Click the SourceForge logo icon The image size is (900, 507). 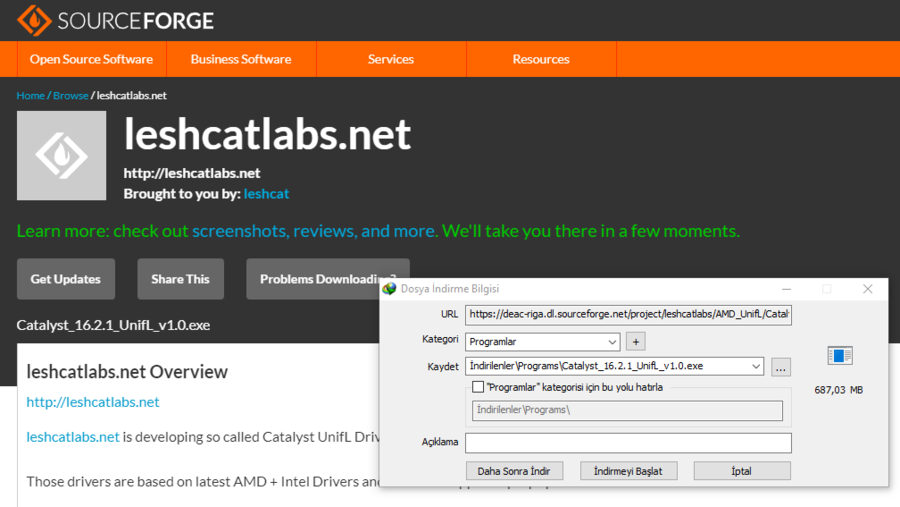34,20
